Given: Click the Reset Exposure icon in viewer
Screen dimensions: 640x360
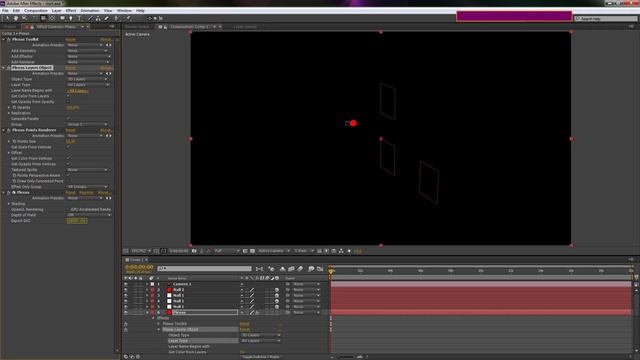Looking at the screenshot, I should click(x=349, y=251).
